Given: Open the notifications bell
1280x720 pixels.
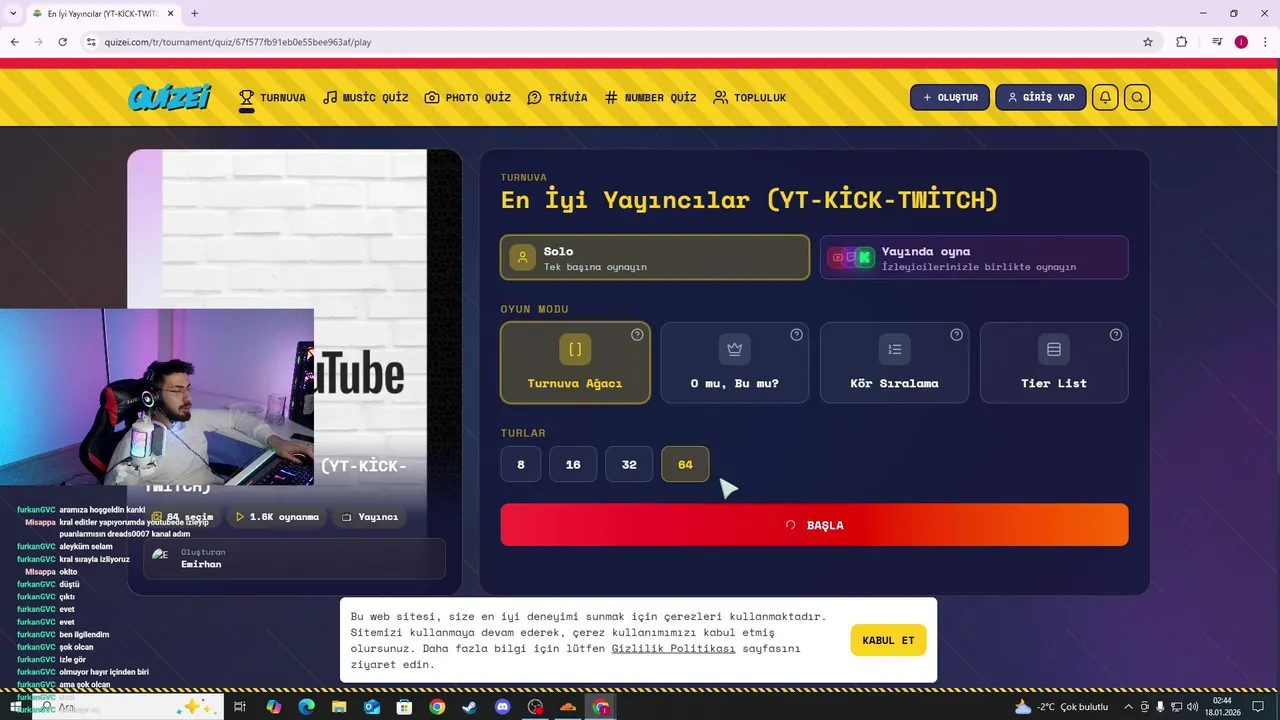Looking at the screenshot, I should coord(1105,97).
